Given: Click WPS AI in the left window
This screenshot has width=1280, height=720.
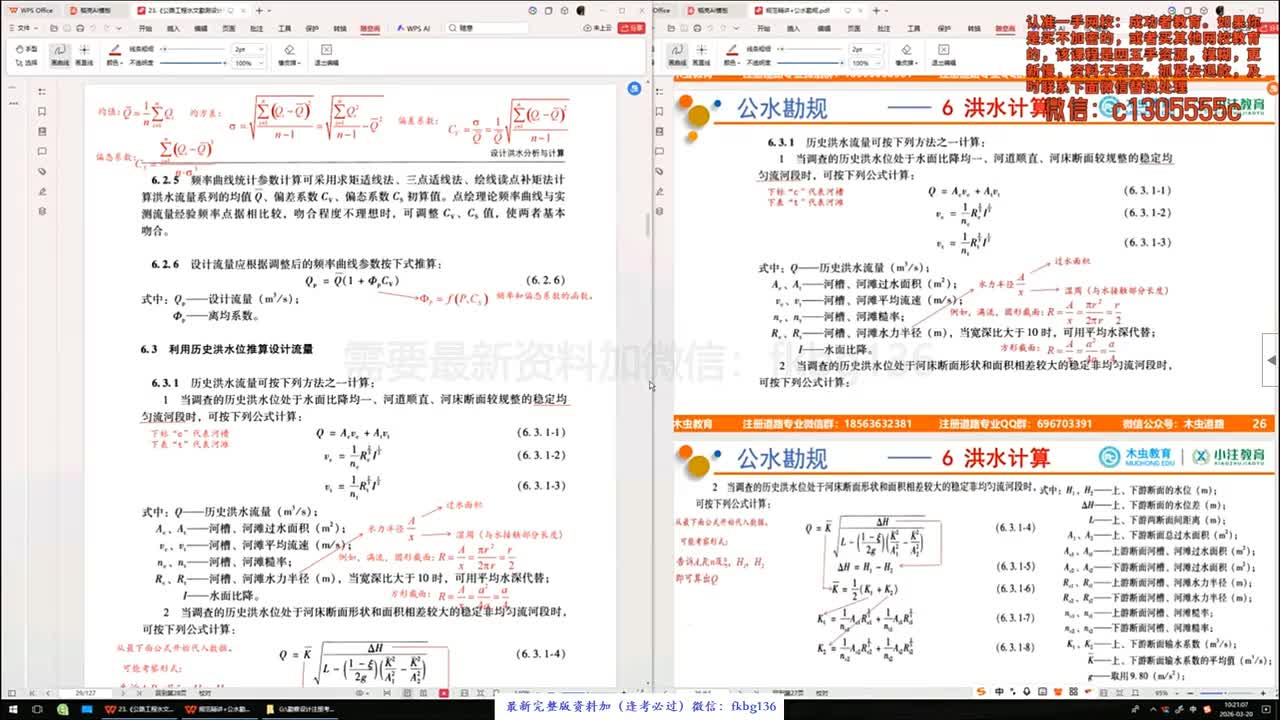Looking at the screenshot, I should [413, 28].
